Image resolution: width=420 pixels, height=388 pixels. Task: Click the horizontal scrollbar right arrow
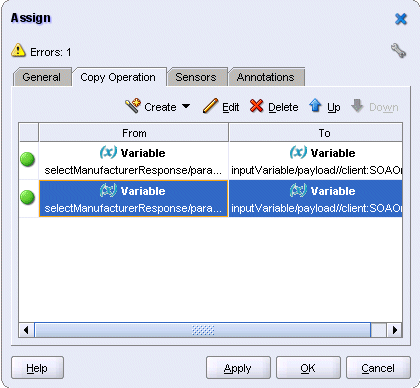395,330
